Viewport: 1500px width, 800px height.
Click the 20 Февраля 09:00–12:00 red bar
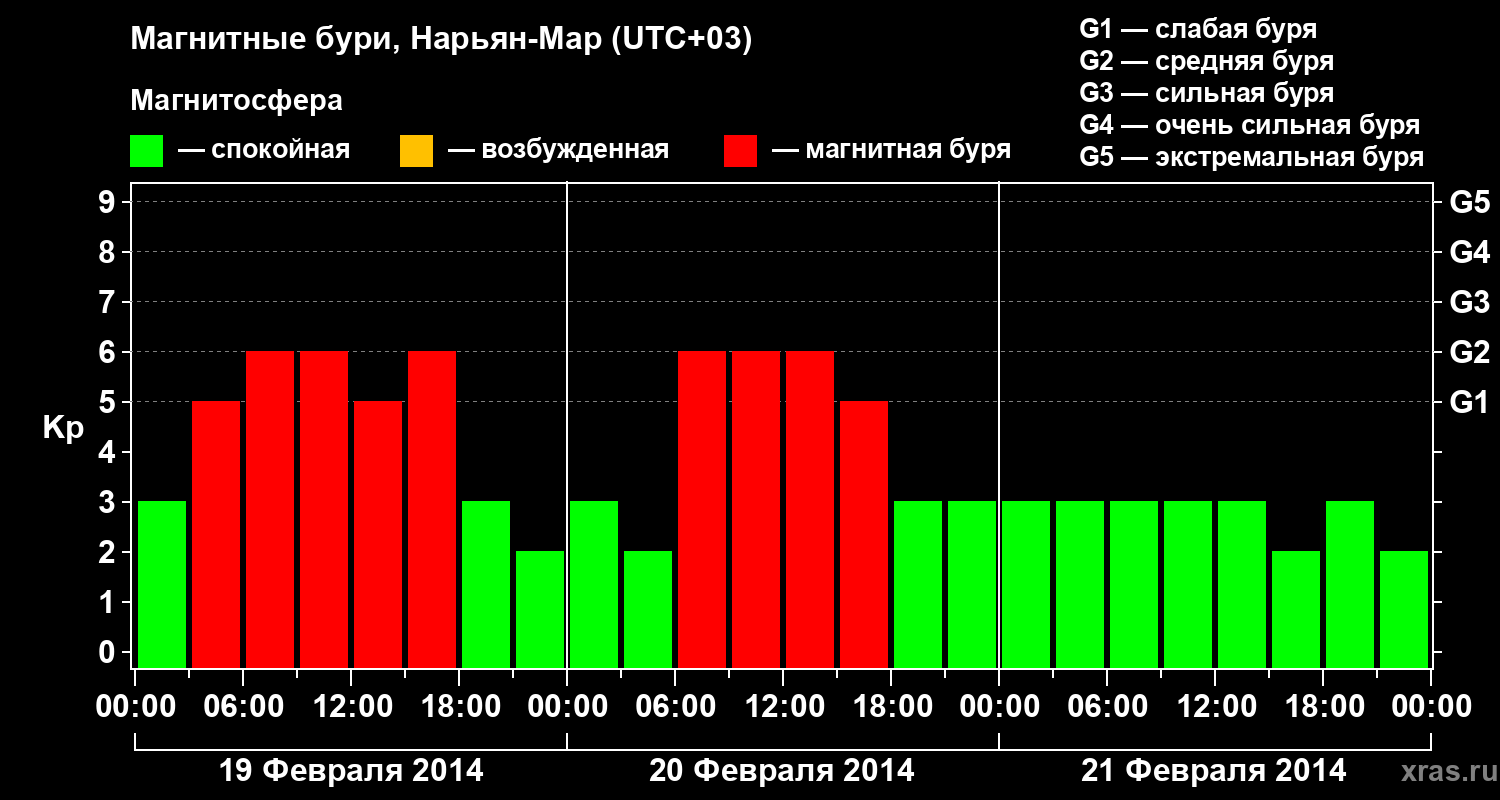pyautogui.click(x=756, y=509)
